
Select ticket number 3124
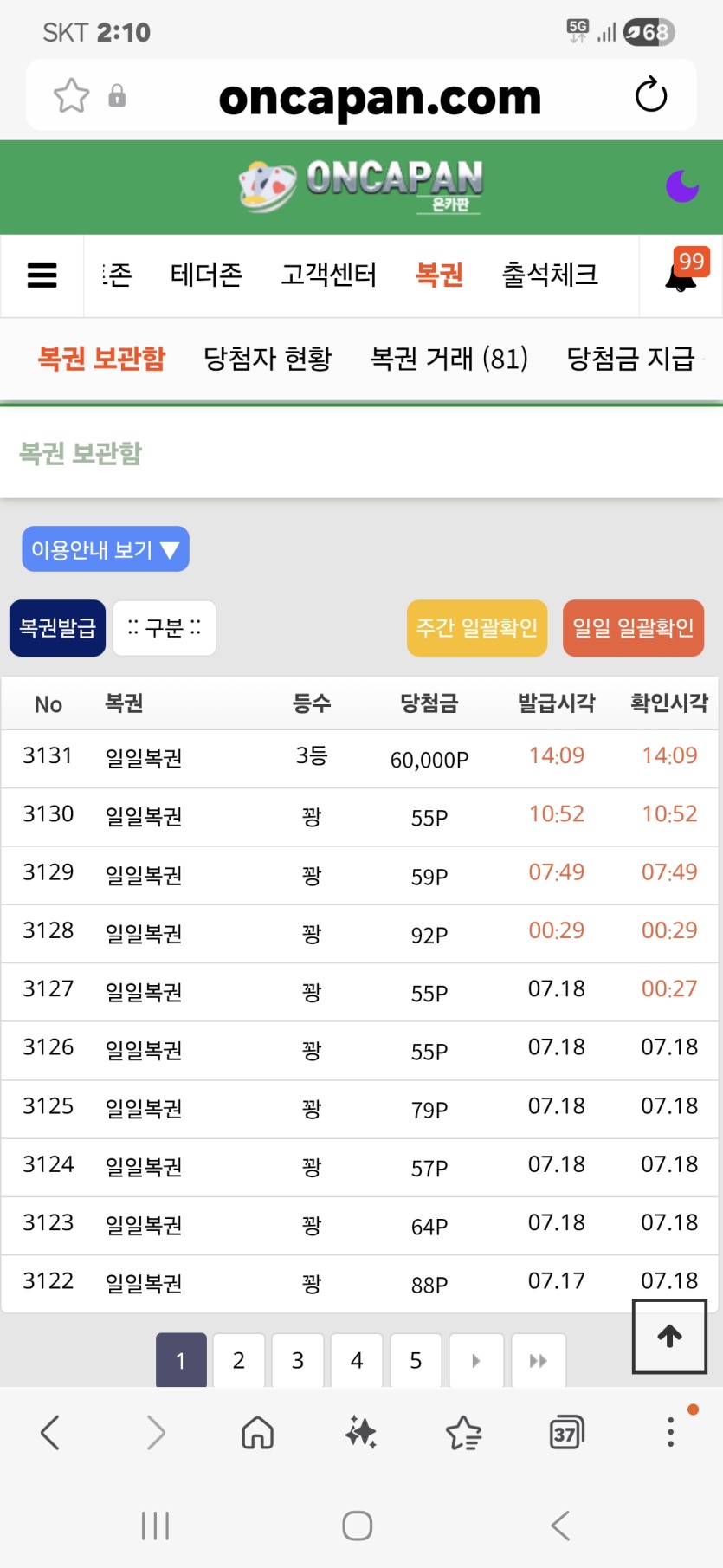point(48,1164)
